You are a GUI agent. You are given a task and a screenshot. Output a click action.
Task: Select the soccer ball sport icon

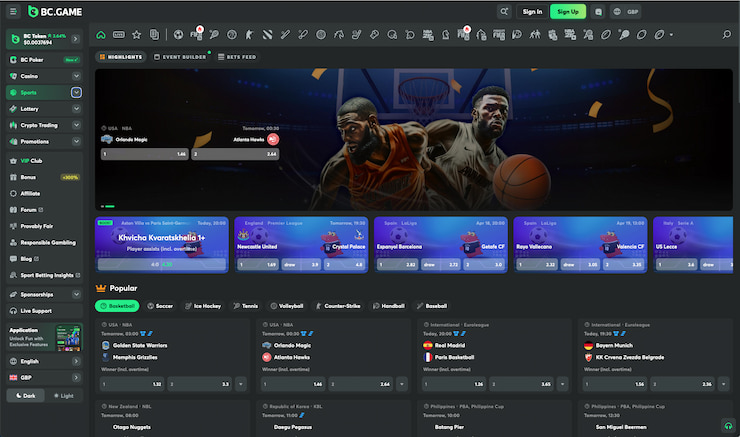178,34
